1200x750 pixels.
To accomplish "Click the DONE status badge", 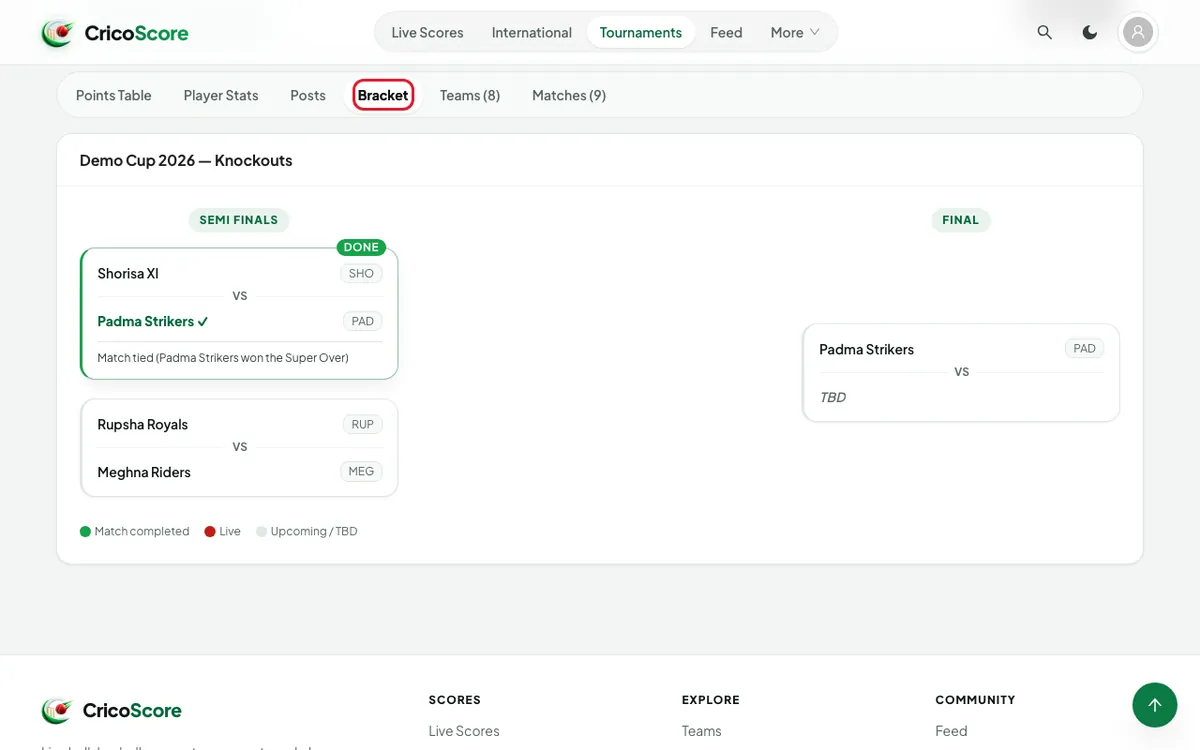I will [361, 247].
